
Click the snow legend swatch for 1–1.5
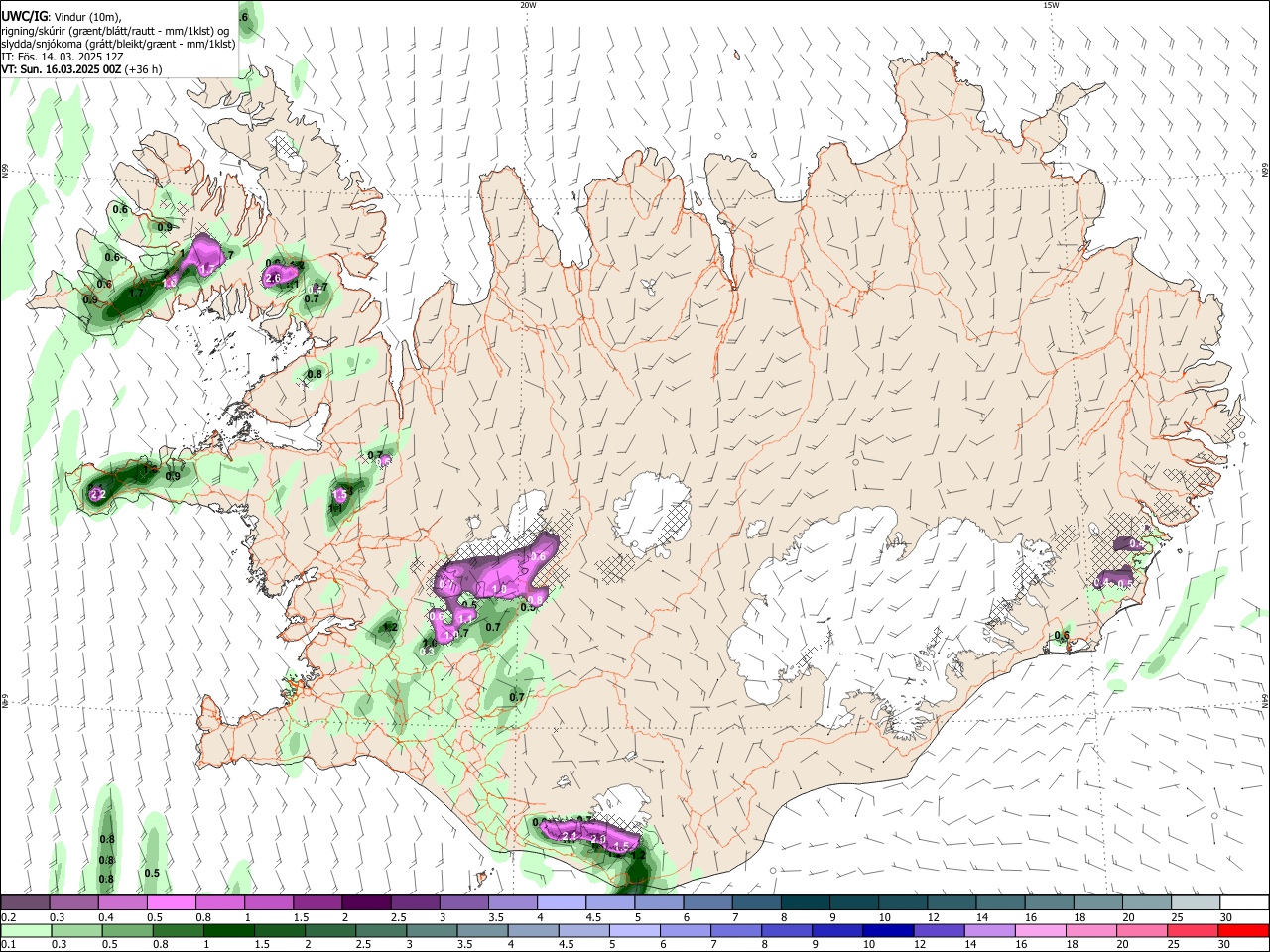pyautogui.click(x=269, y=902)
